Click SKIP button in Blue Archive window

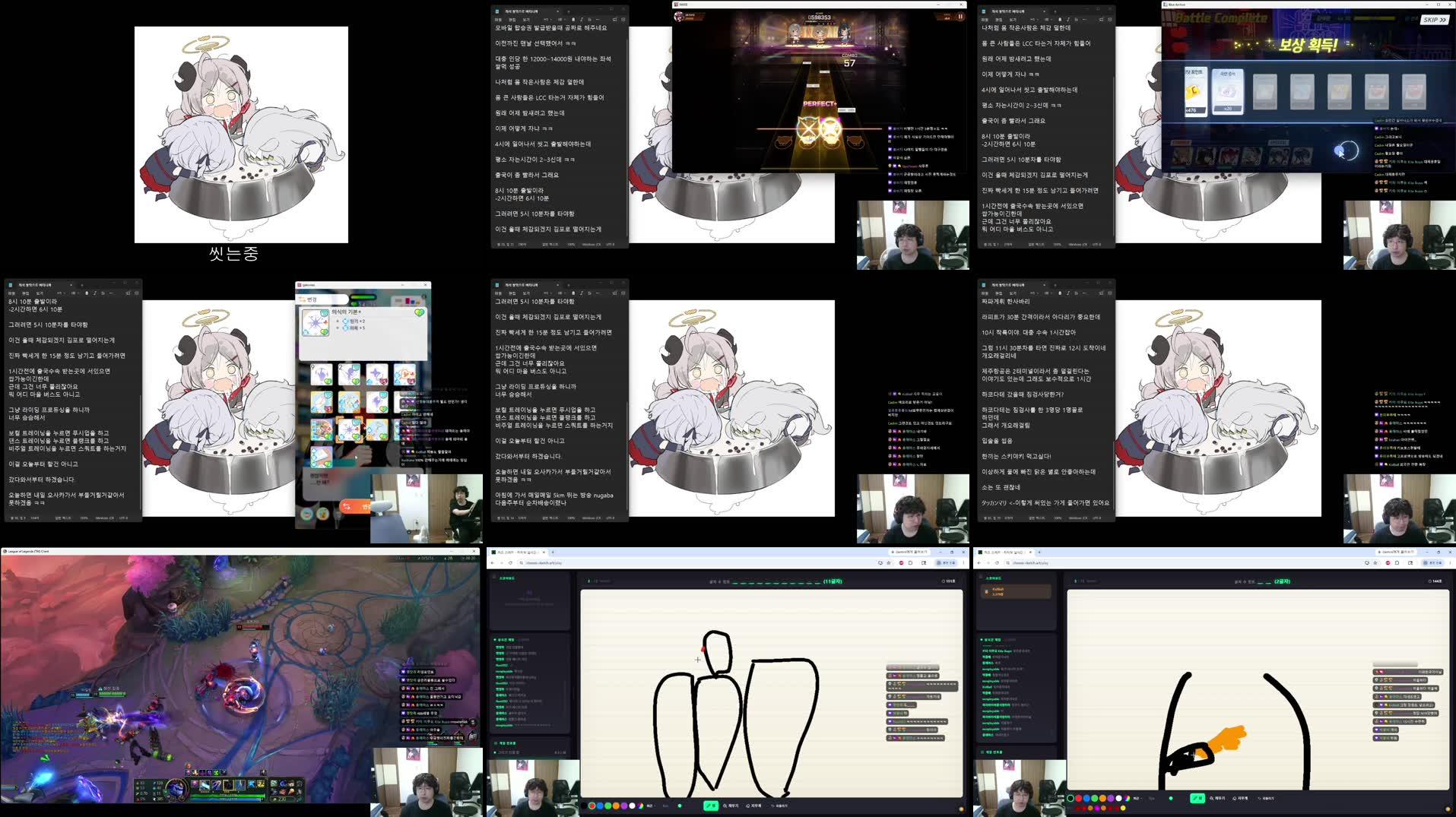click(1435, 20)
